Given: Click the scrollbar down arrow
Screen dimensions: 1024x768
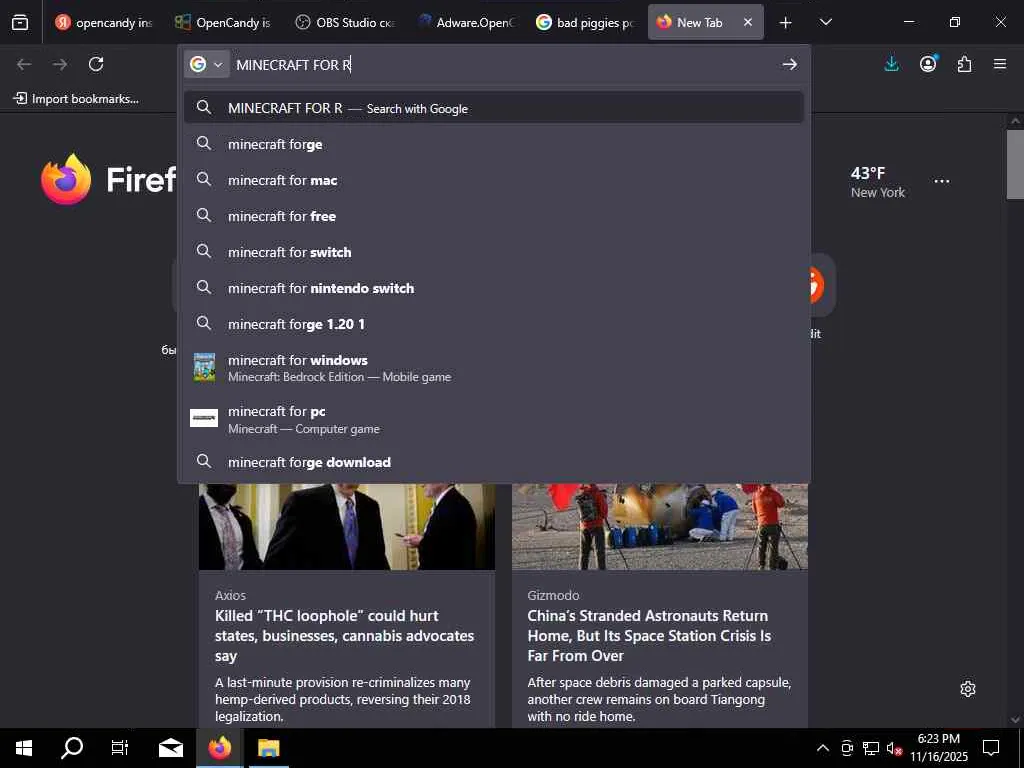Looking at the screenshot, I should click(1015, 719).
